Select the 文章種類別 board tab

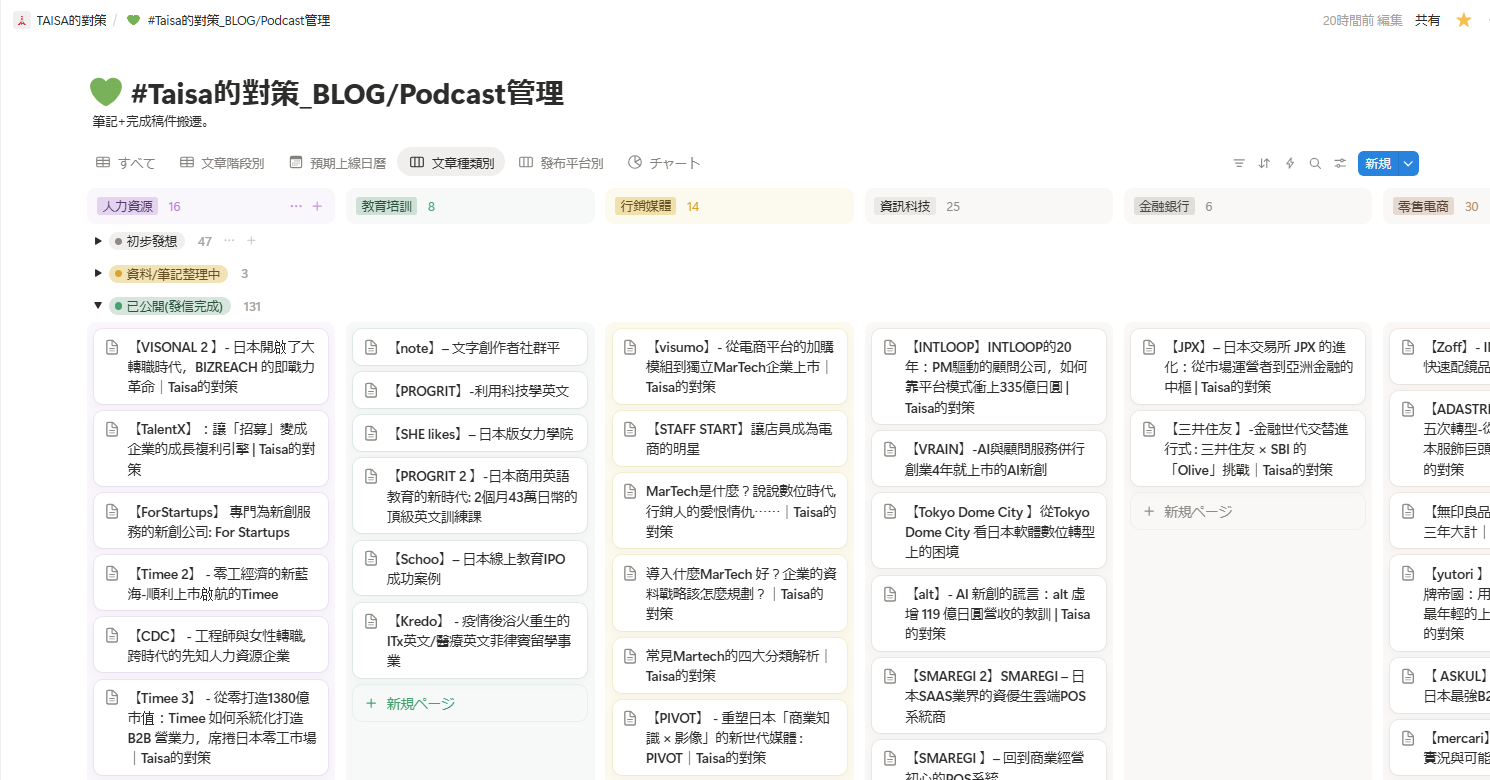point(451,162)
